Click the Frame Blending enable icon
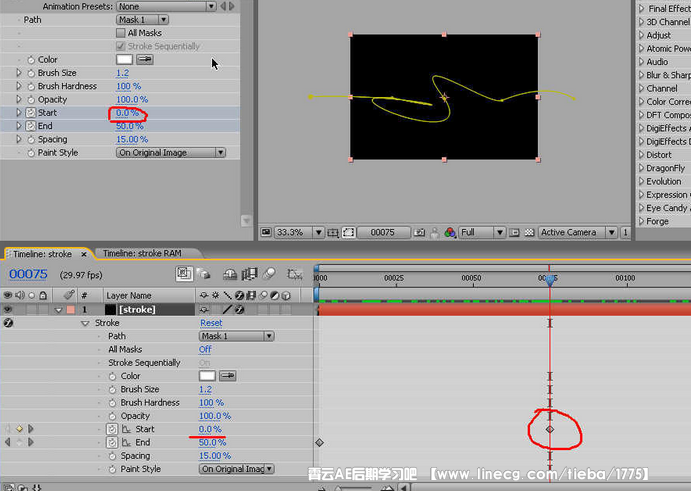Image resolution: width=691 pixels, height=491 pixels. [249, 274]
